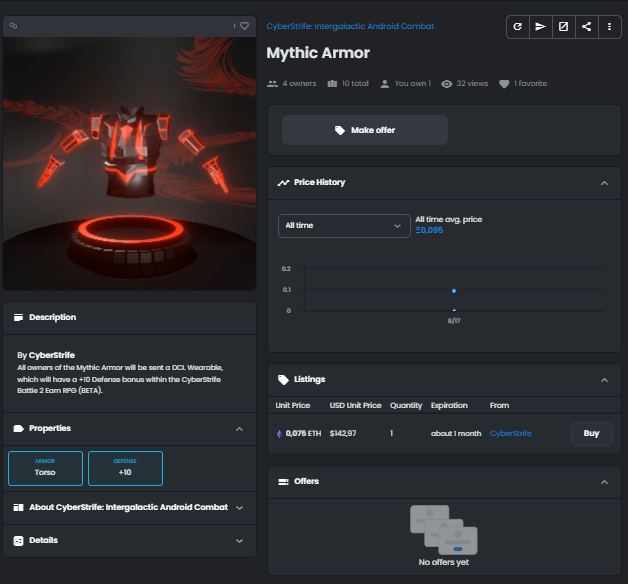The image size is (628, 584).
Task: Collapse the Listings section
Action: tap(604, 380)
